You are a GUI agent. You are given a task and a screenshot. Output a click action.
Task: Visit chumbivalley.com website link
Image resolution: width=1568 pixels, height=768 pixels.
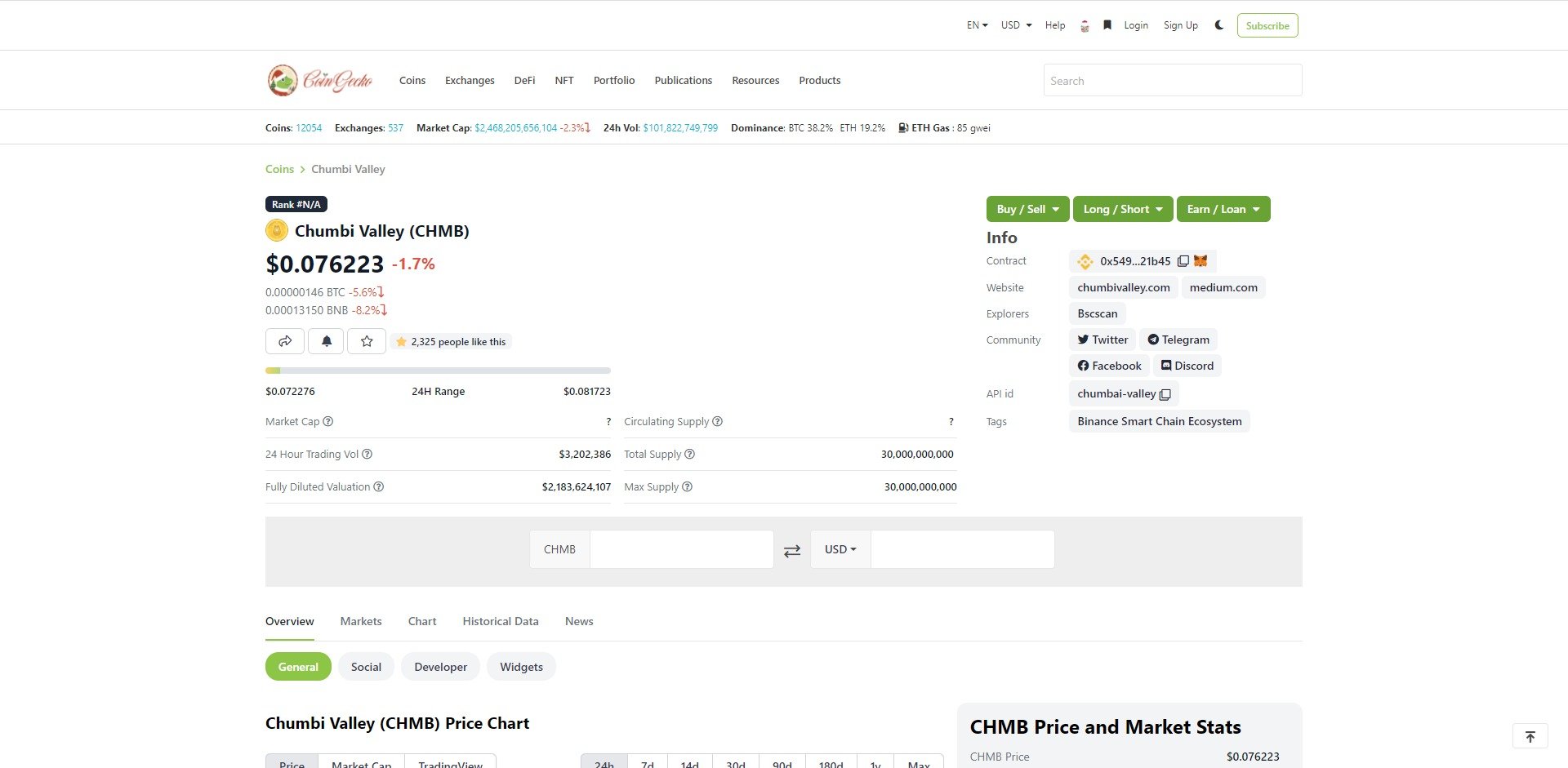[1123, 287]
